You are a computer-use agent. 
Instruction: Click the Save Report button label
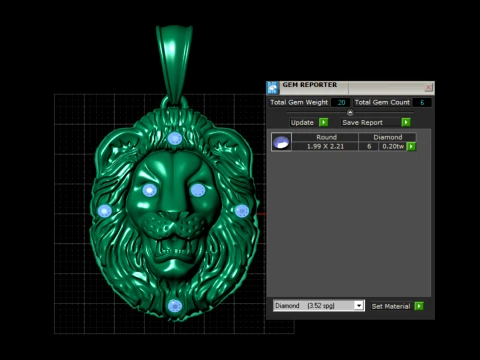click(x=362, y=122)
